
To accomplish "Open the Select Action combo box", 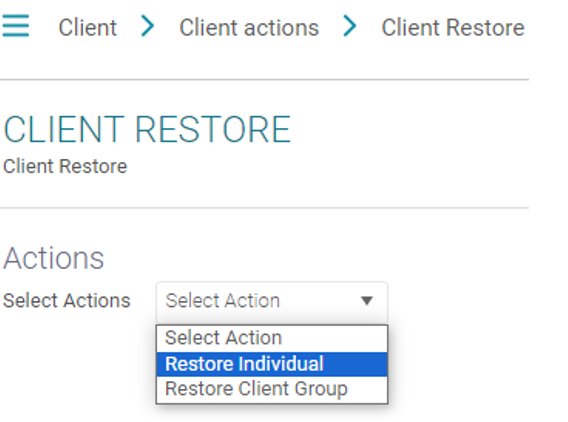I will [x=272, y=302].
